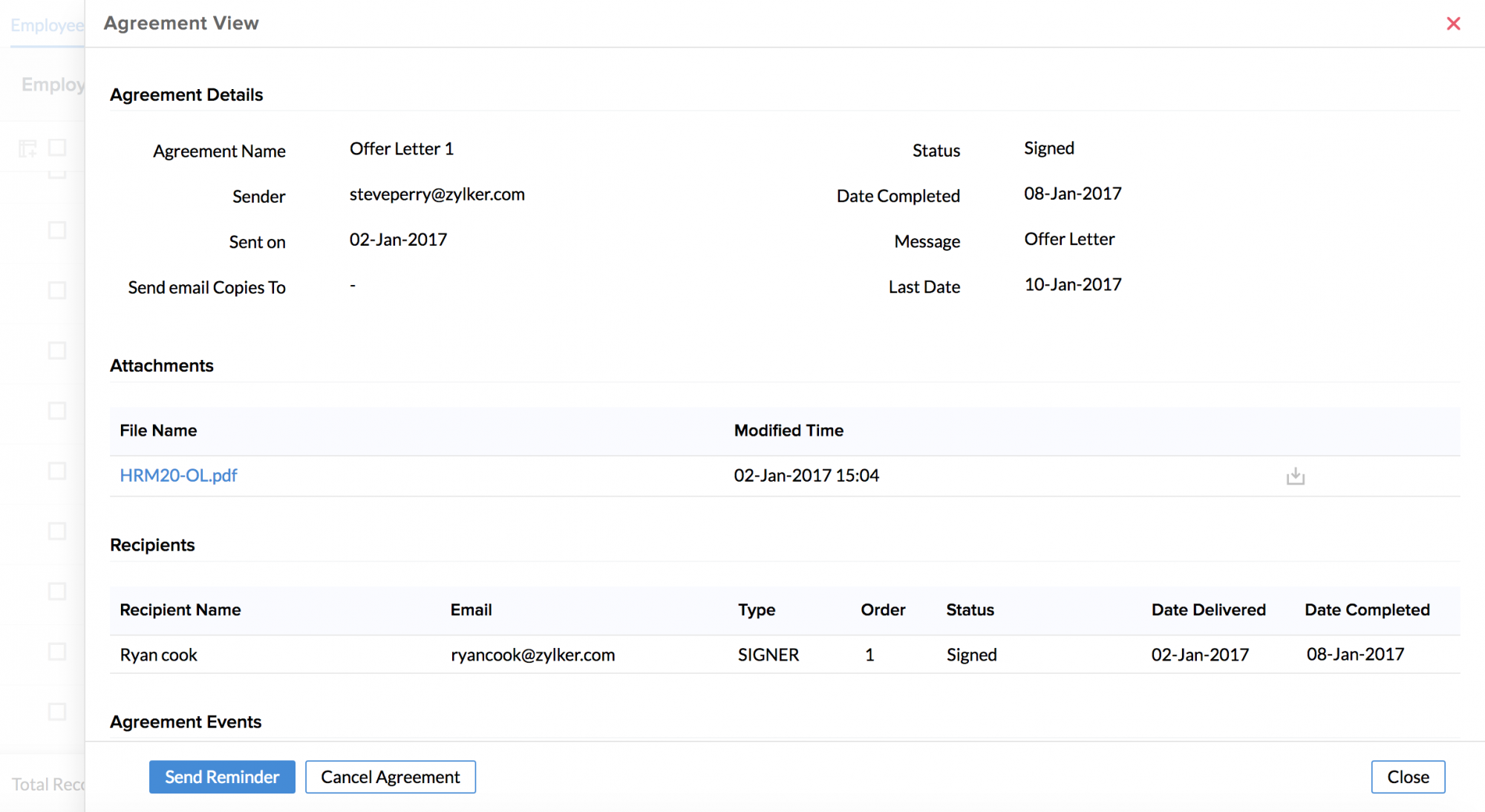This screenshot has height=812, width=1485.
Task: Click the ryancook@zylker.com email address
Action: tap(532, 655)
